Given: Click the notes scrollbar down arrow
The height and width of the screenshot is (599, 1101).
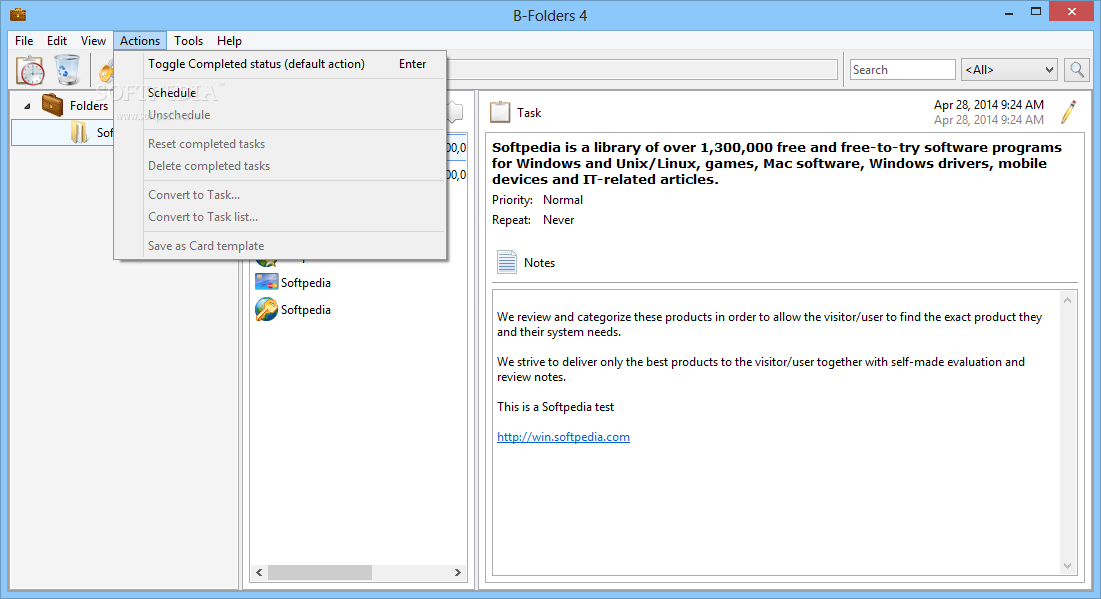Looking at the screenshot, I should (1067, 566).
